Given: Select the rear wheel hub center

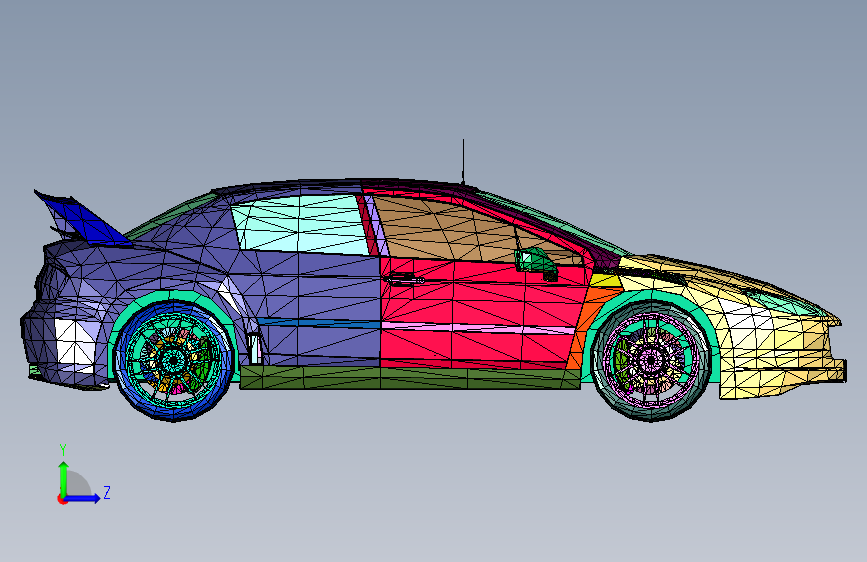Looking at the screenshot, I should coord(174,361).
